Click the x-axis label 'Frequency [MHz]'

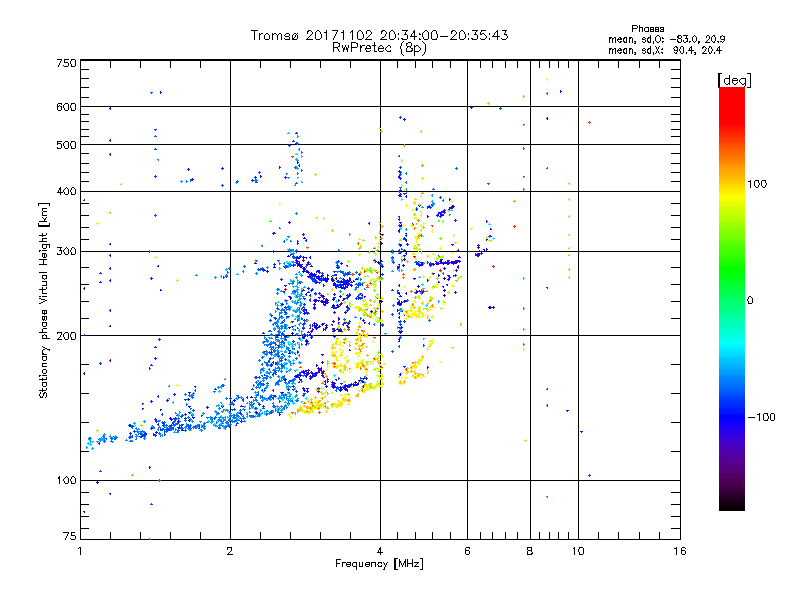click(379, 564)
